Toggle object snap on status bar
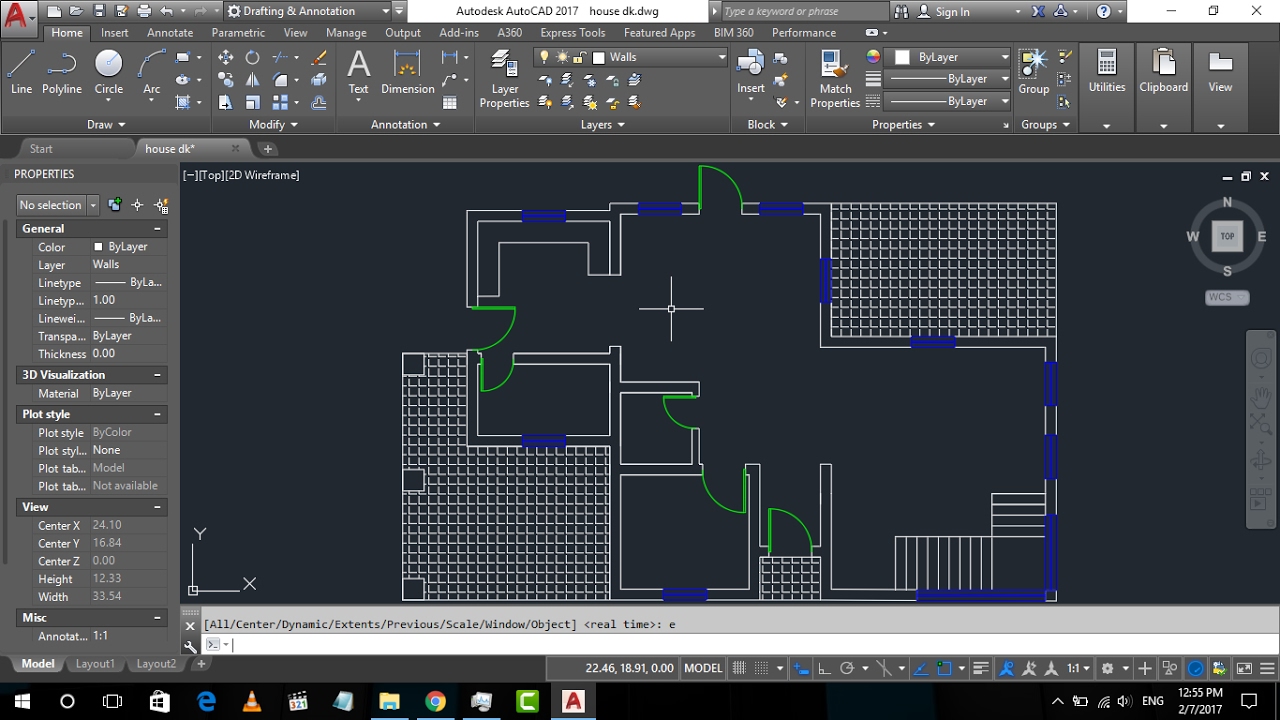The image size is (1280, 720). [944, 668]
